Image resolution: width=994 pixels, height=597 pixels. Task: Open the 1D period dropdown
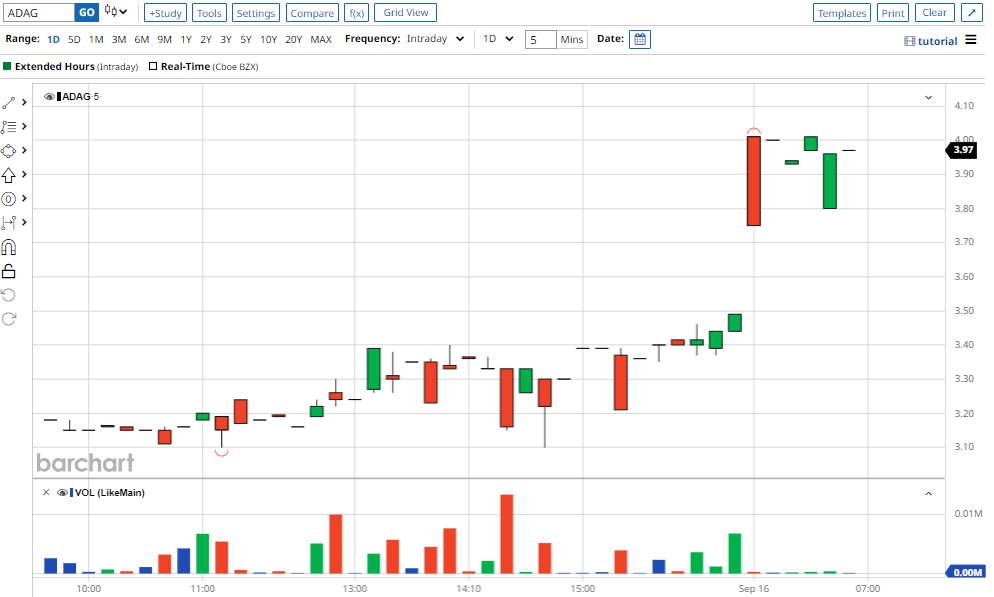click(498, 39)
